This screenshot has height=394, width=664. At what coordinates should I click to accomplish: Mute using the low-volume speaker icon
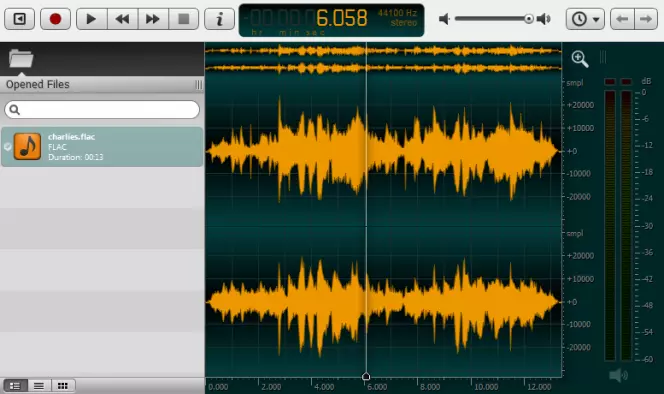(444, 19)
